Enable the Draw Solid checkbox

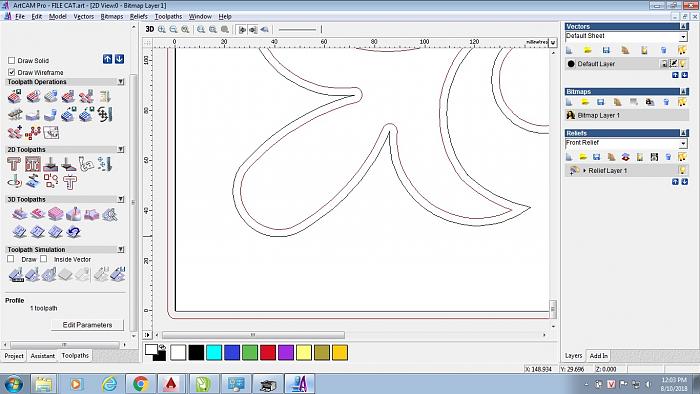pos(12,60)
